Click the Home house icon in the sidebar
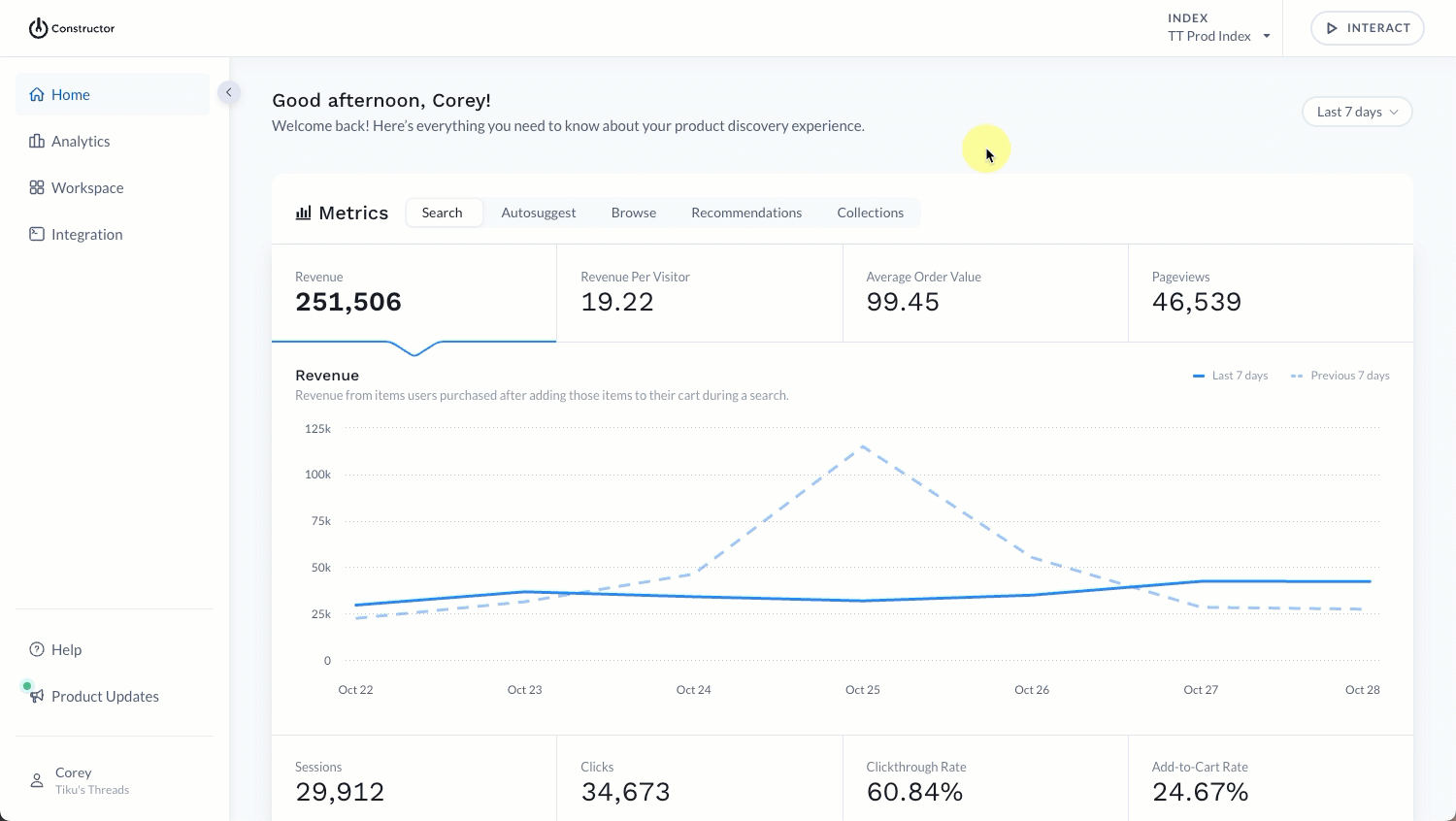This screenshot has width=1456, height=821. coord(37,94)
